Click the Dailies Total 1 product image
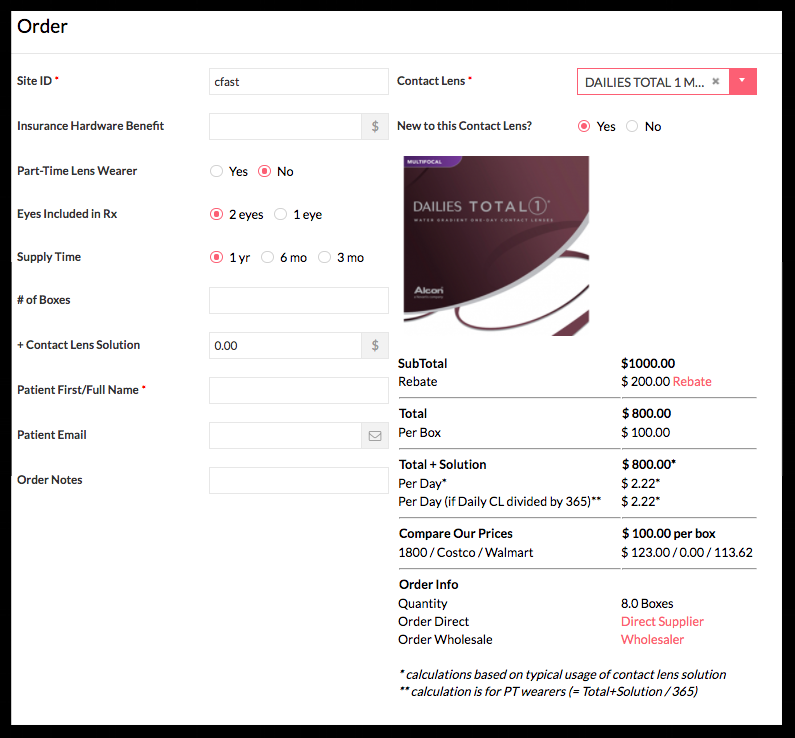The width and height of the screenshot is (795, 738). tap(496, 246)
